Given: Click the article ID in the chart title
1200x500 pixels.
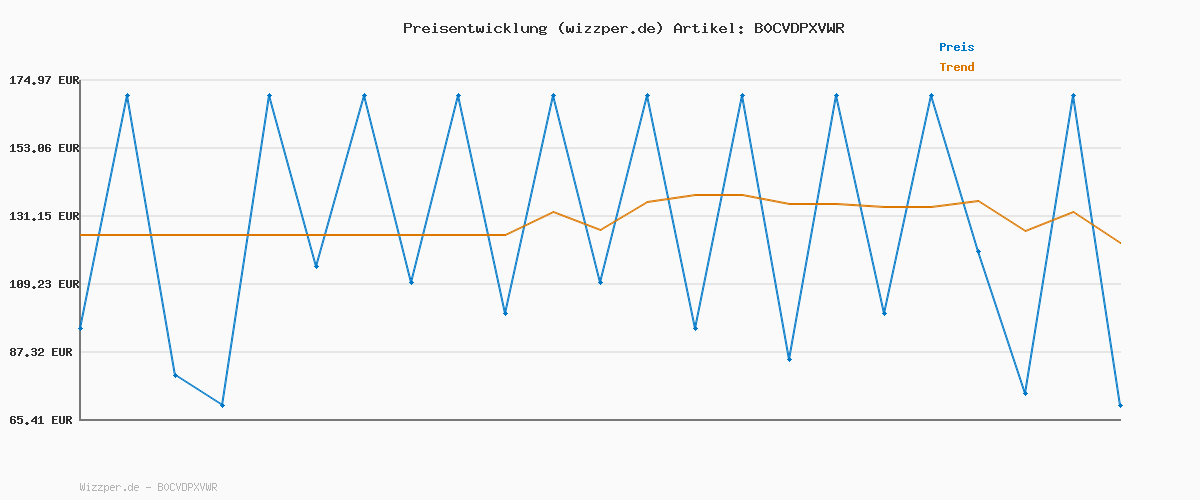Looking at the screenshot, I should (x=798, y=28).
